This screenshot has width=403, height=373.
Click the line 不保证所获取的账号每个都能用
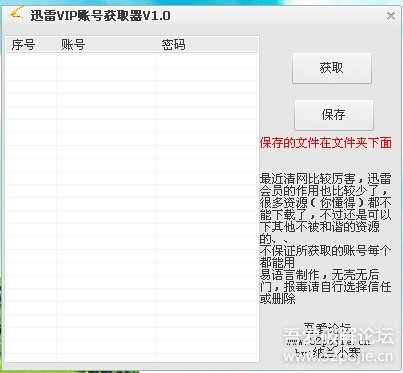326,257
